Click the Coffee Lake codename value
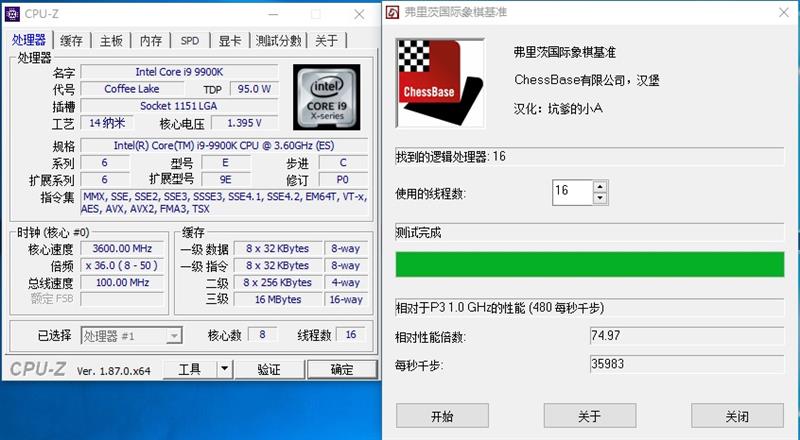The width and height of the screenshot is (800, 440). click(132, 89)
